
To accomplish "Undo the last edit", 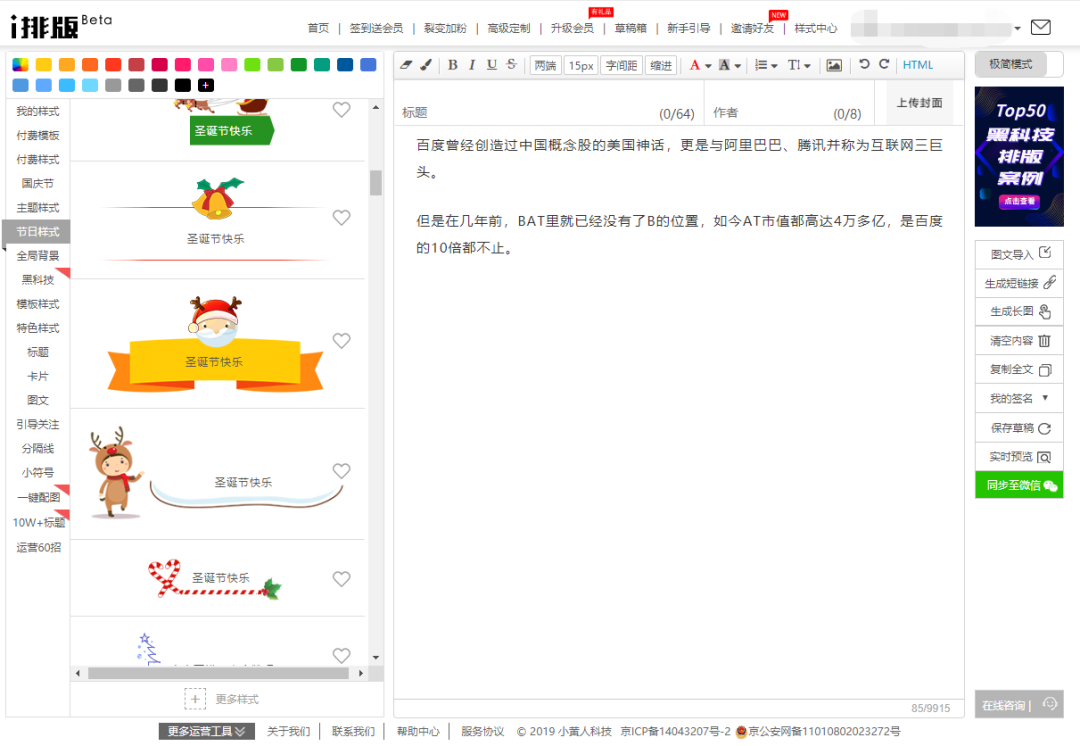I will (865, 65).
